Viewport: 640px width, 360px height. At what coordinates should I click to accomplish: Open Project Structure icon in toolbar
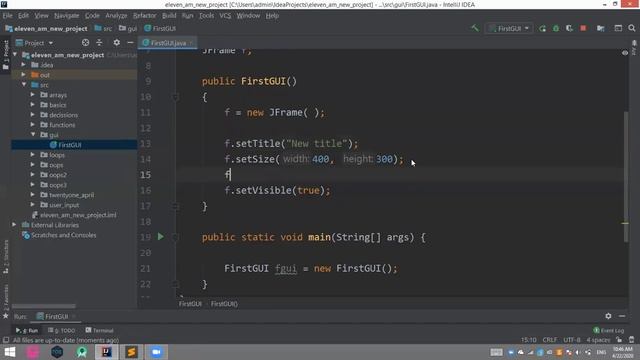pyautogui.click(x=600, y=29)
